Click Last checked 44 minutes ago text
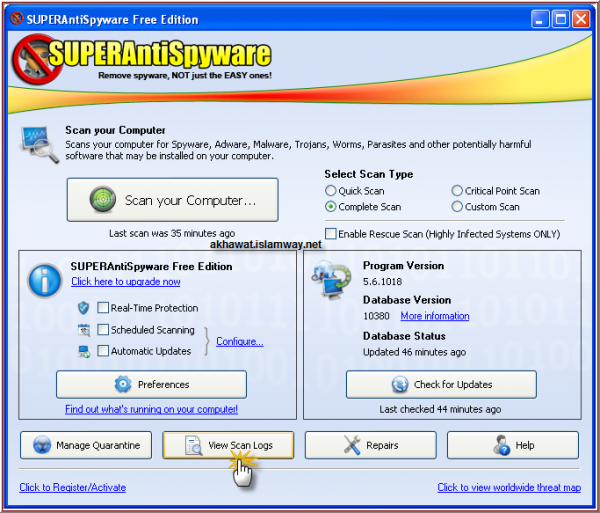600x513 pixels. coord(440,409)
